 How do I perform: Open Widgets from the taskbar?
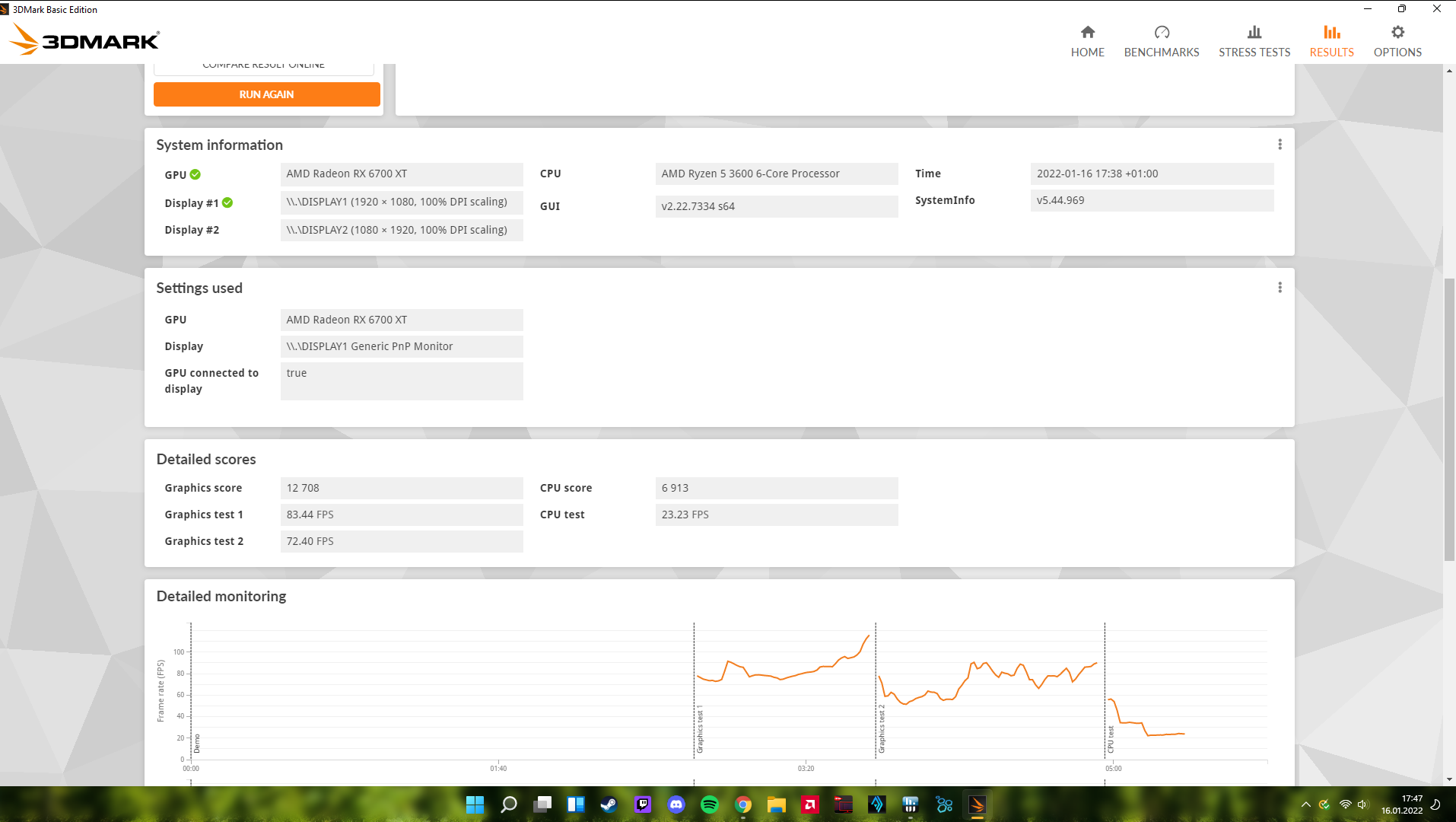[576, 804]
